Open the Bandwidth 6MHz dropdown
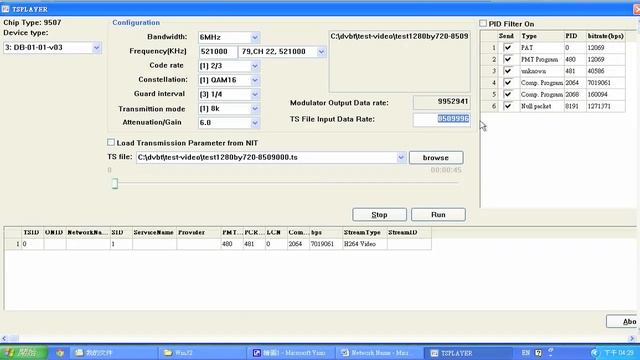 pyautogui.click(x=255, y=38)
